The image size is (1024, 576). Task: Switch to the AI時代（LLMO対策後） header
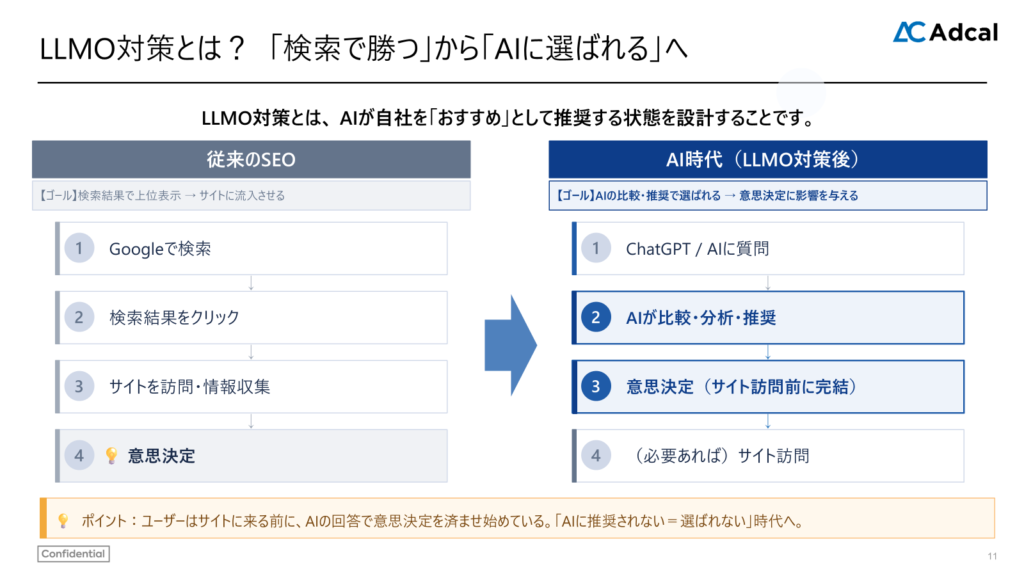pyautogui.click(x=768, y=159)
